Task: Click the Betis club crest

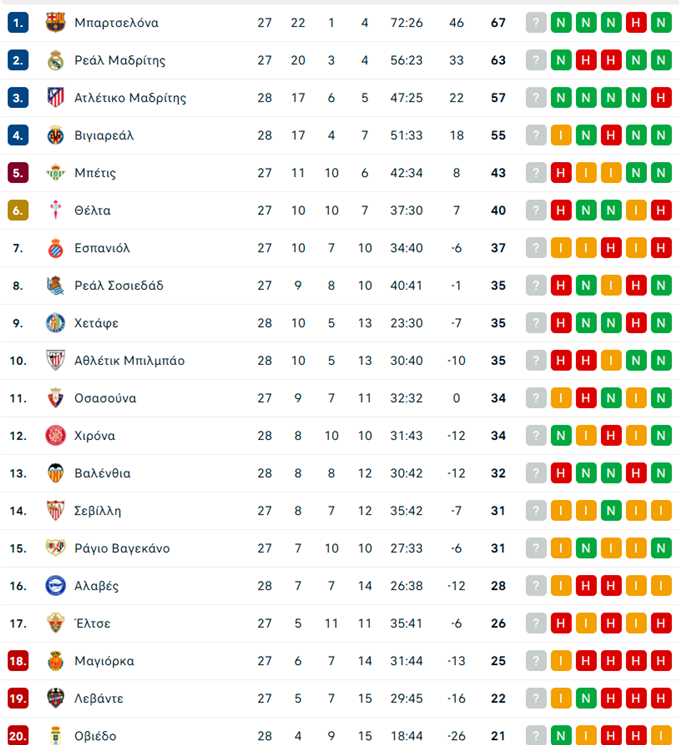Action: click(x=55, y=173)
